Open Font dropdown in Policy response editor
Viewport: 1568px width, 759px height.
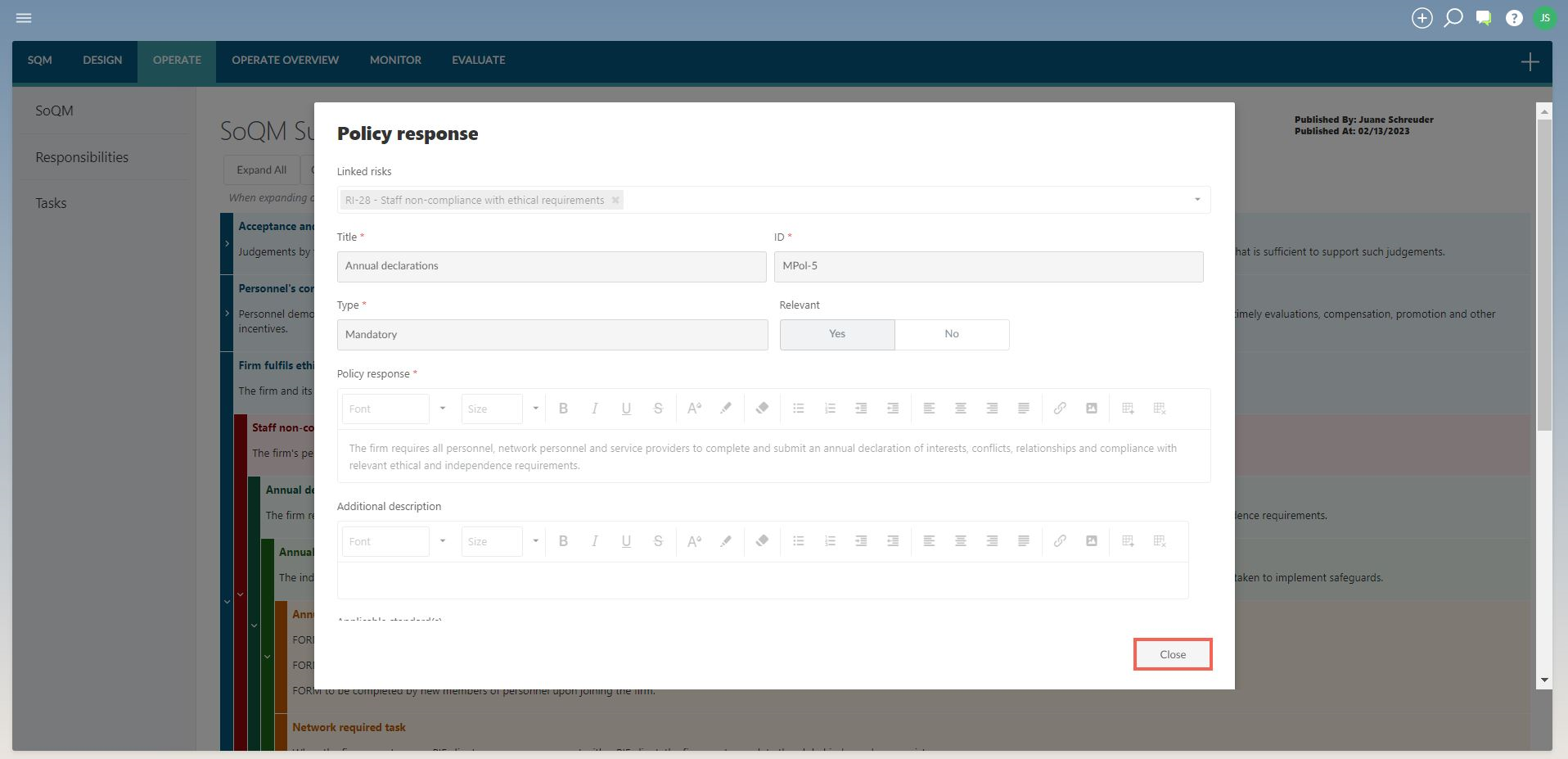(443, 409)
